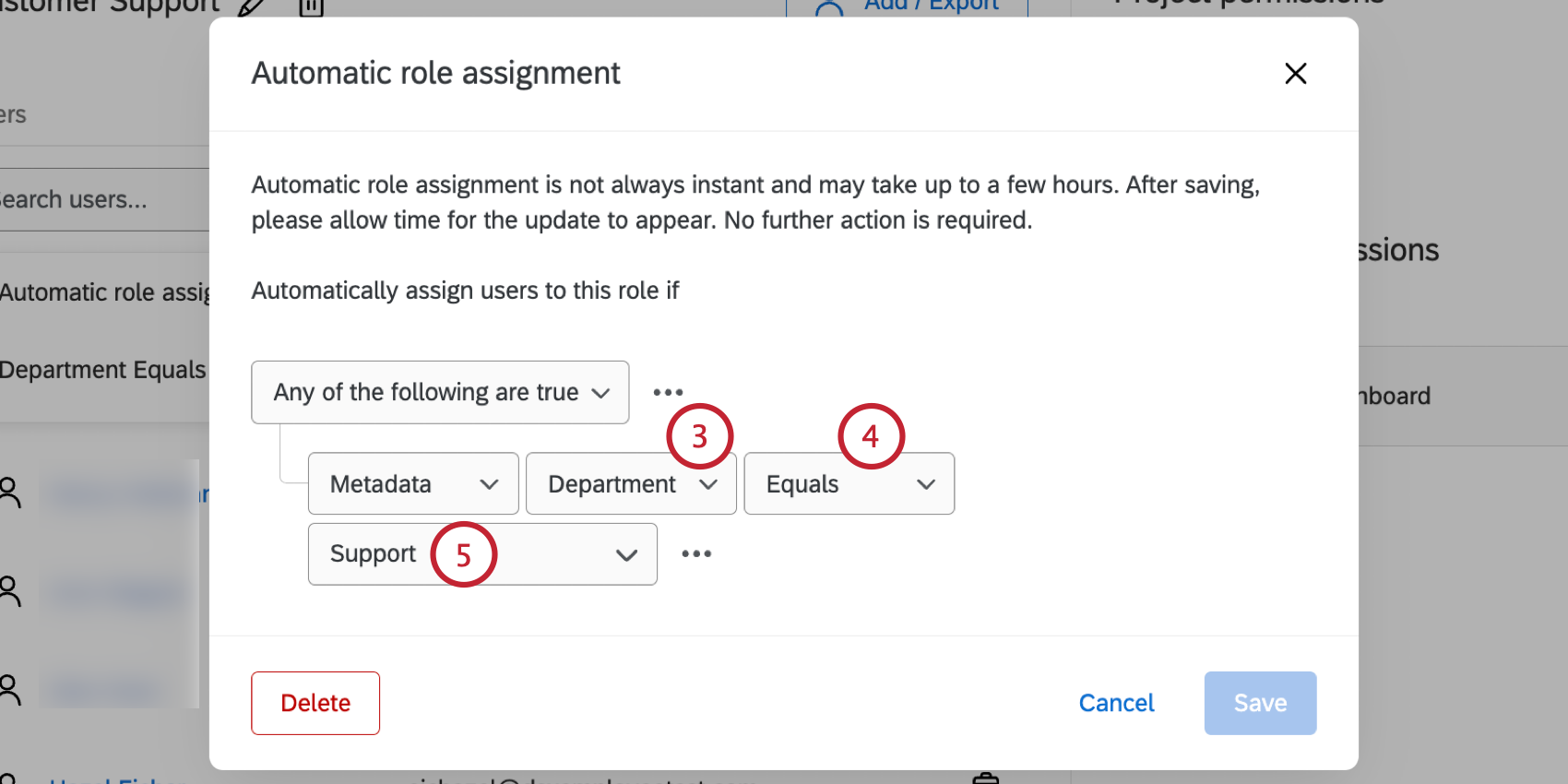Viewport: 1568px width, 784px height.
Task: Click the Automatic role assignment label behind dialog
Action: pos(104,292)
